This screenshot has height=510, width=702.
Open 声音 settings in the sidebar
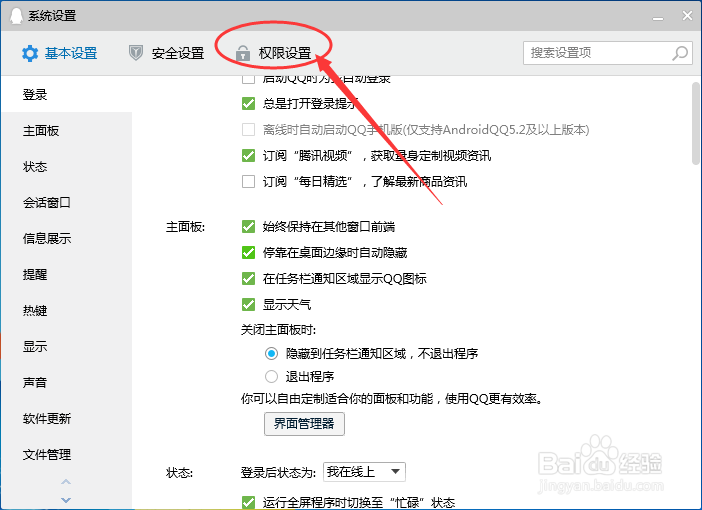66,382
